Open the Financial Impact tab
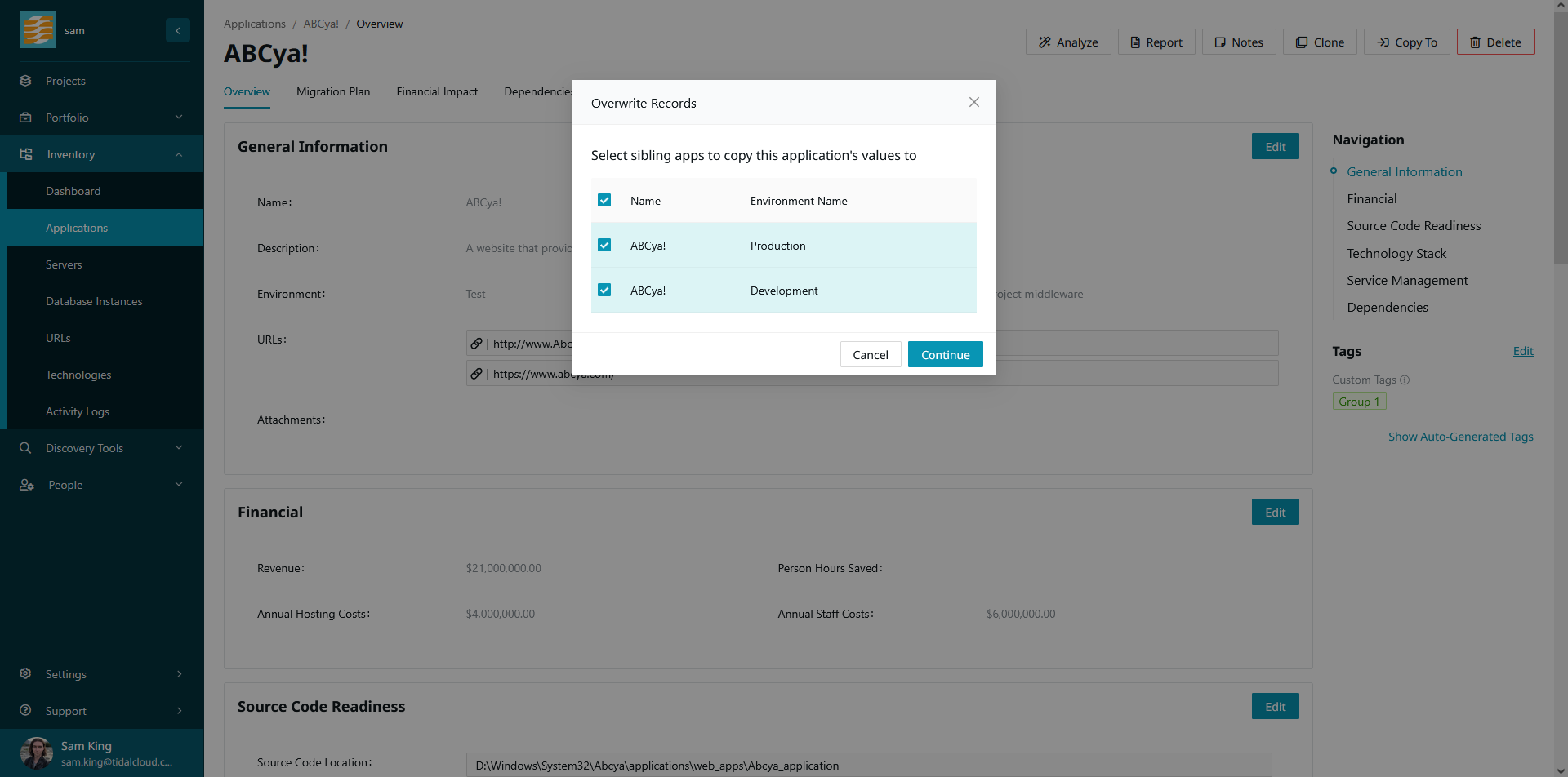Image resolution: width=1568 pixels, height=777 pixels. click(x=437, y=91)
